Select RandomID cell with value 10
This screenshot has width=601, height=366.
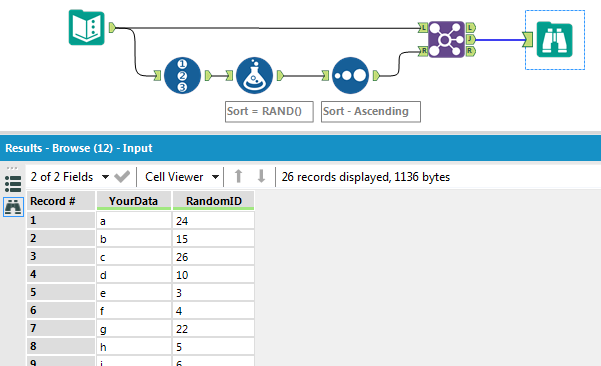point(213,275)
